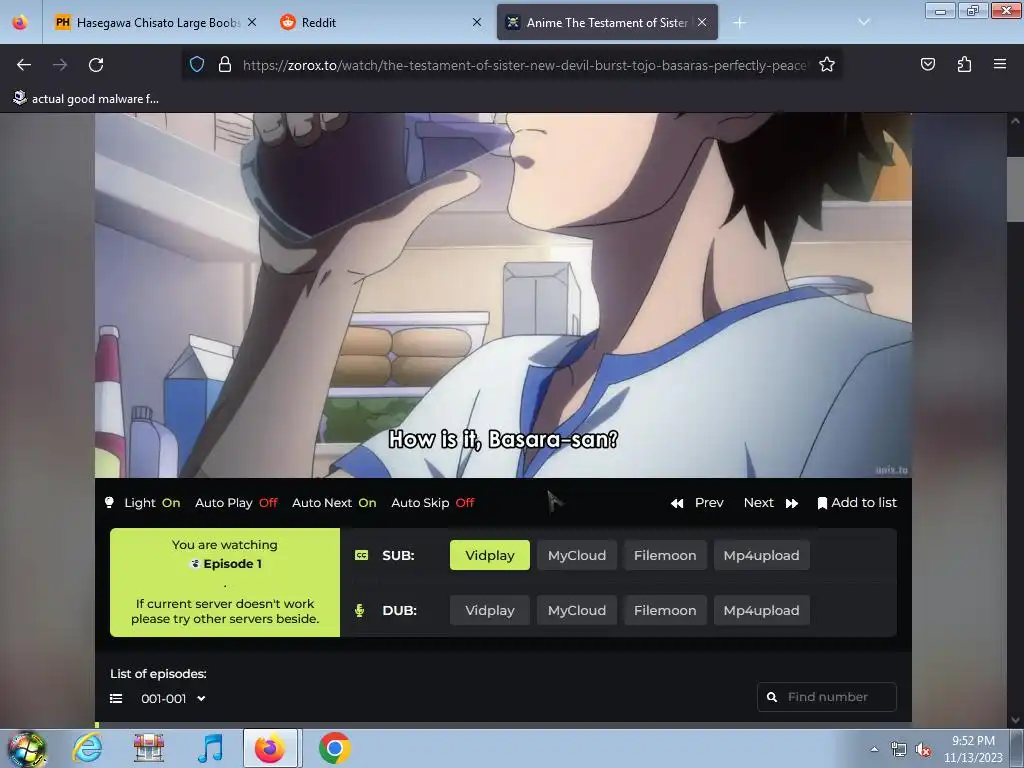Go to previous episode with Prev
The width and height of the screenshot is (1024, 768).
[697, 503]
